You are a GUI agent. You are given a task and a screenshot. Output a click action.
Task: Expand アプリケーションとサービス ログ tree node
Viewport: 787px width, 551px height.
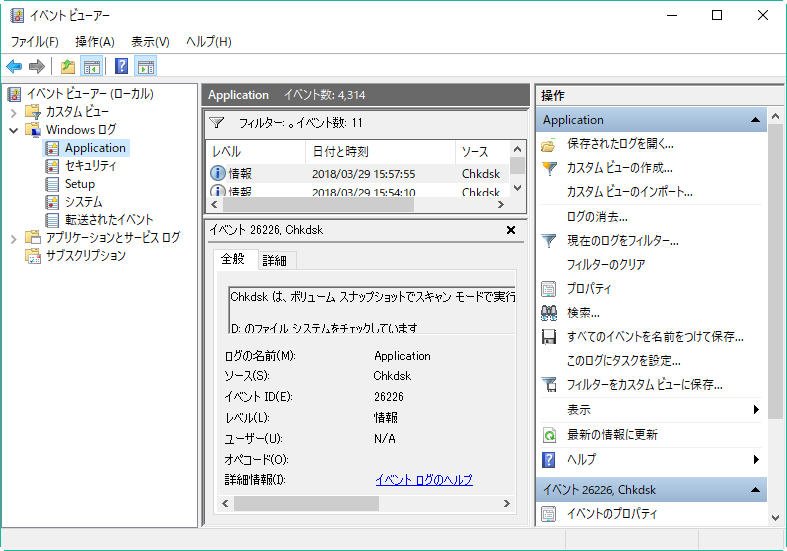pos(14,238)
